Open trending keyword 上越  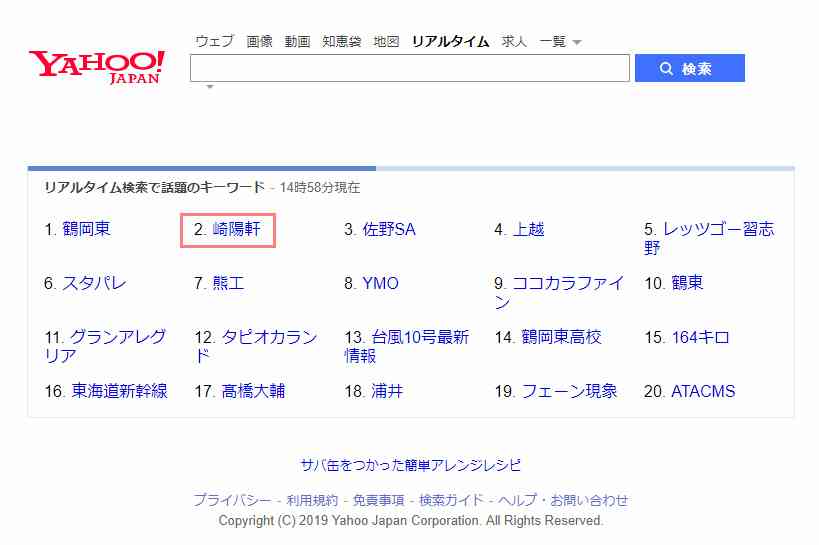tap(529, 229)
